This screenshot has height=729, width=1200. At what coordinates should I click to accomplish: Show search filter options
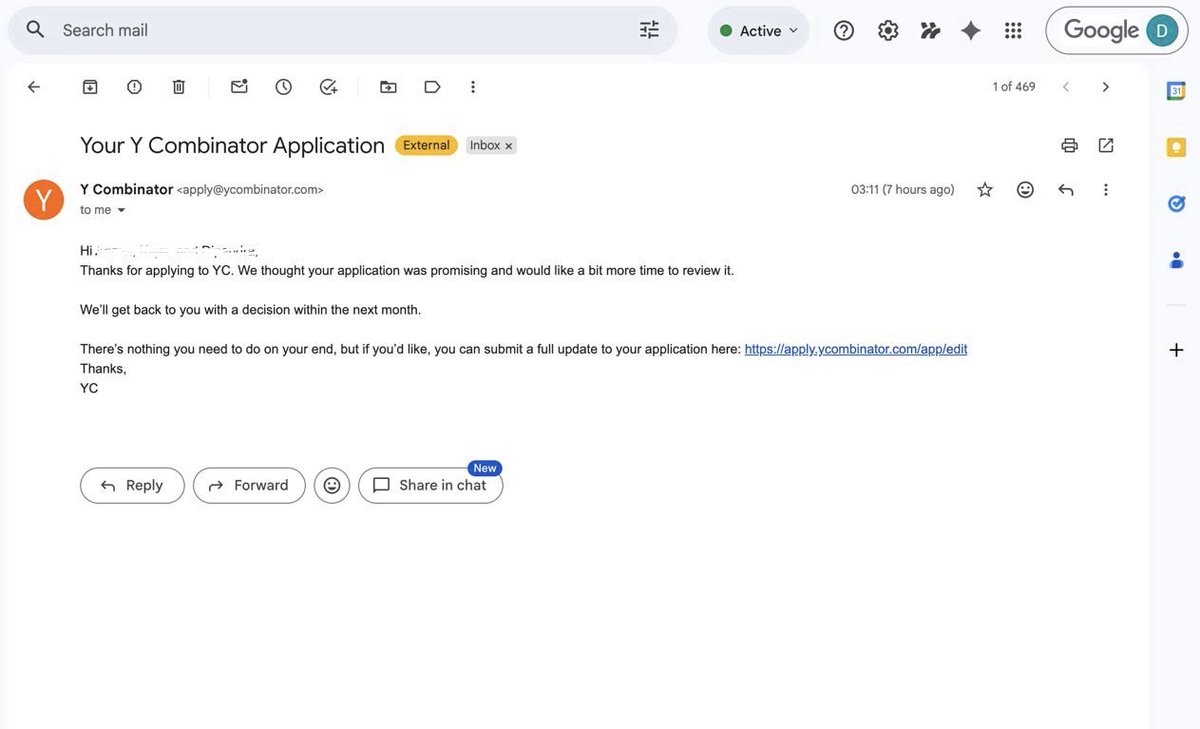pos(650,30)
